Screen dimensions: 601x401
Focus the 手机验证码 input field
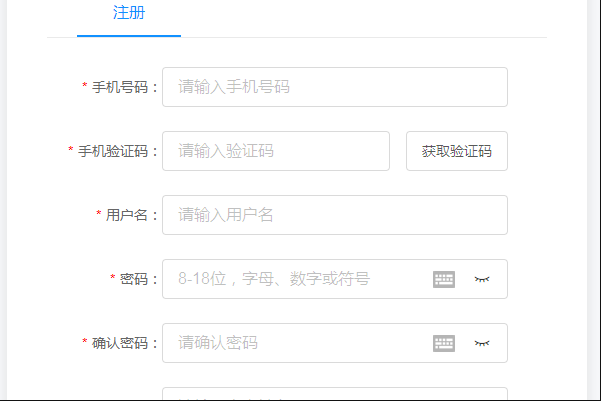276,151
